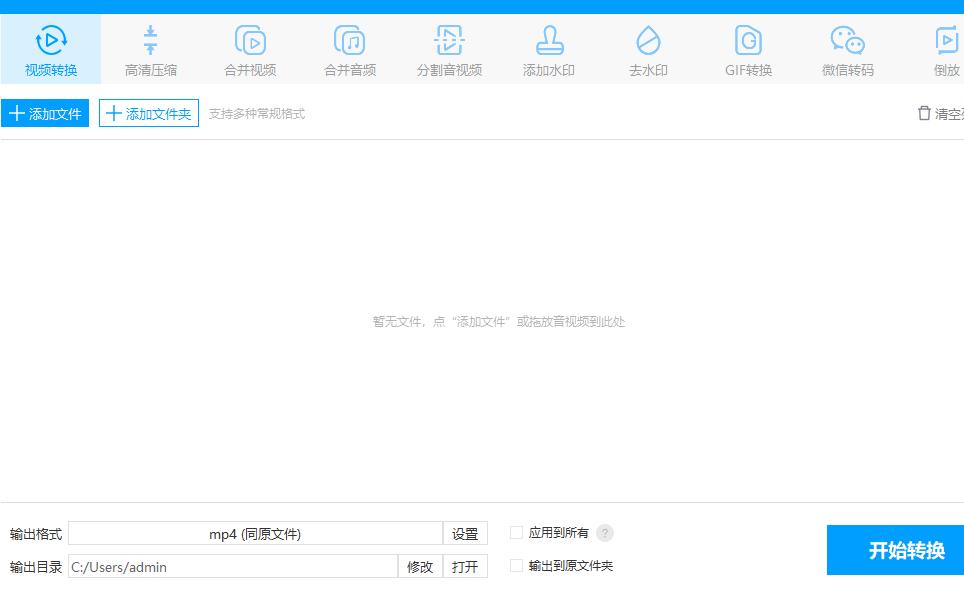Viewport: 964px width, 591px height.
Task: Click the output directory path field
Action: (x=230, y=566)
